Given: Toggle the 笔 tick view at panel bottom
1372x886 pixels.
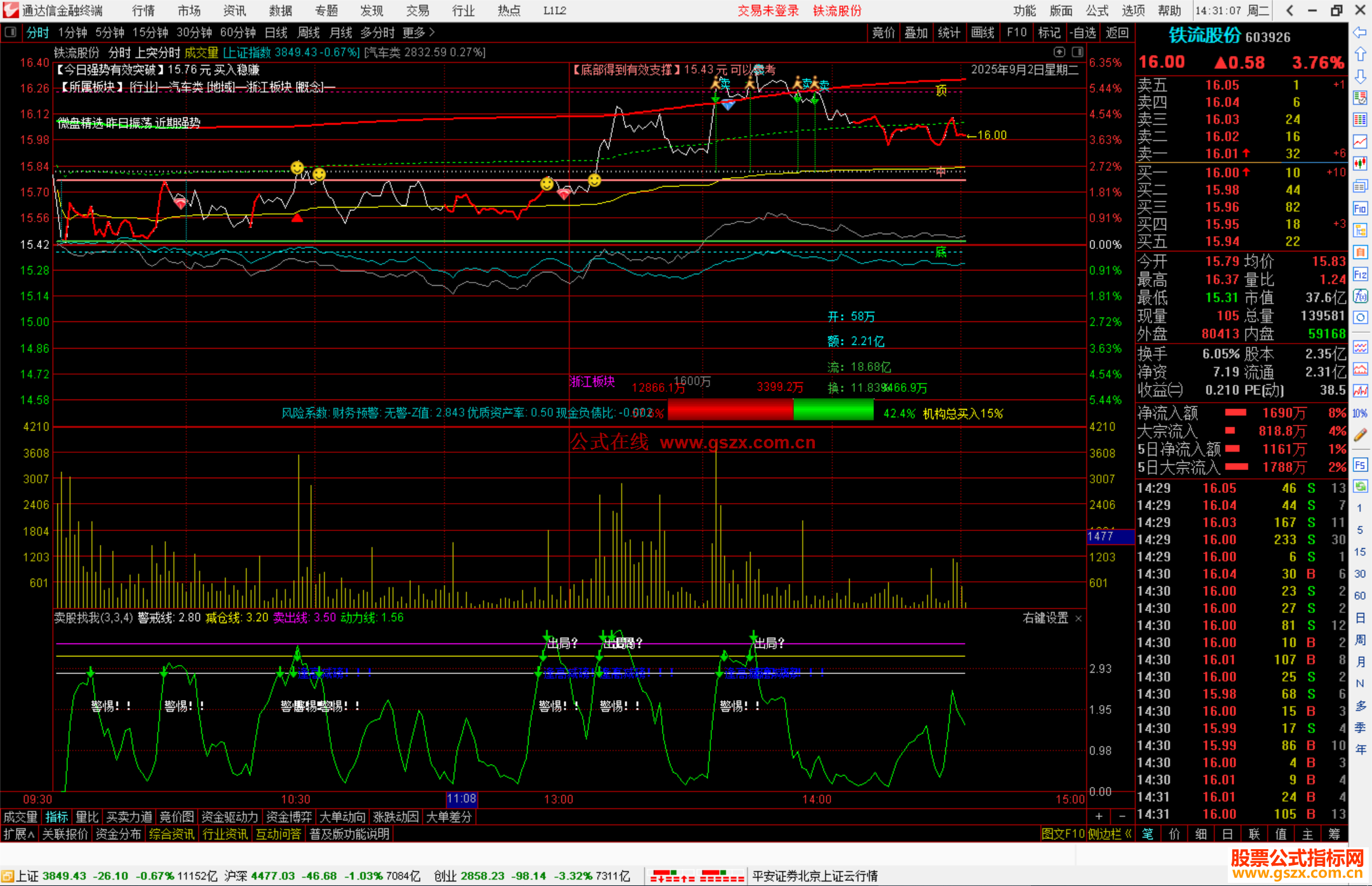Looking at the screenshot, I should (1148, 834).
